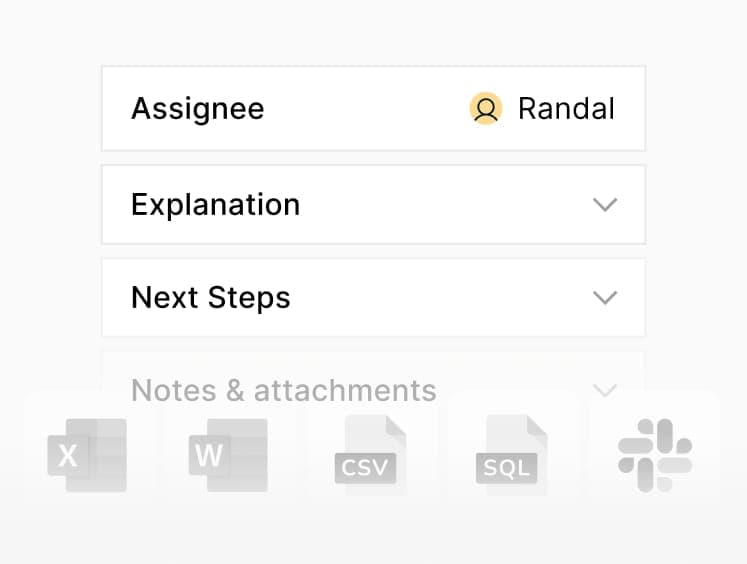The image size is (747, 564).
Task: Click the Word document icon
Action: click(x=228, y=455)
